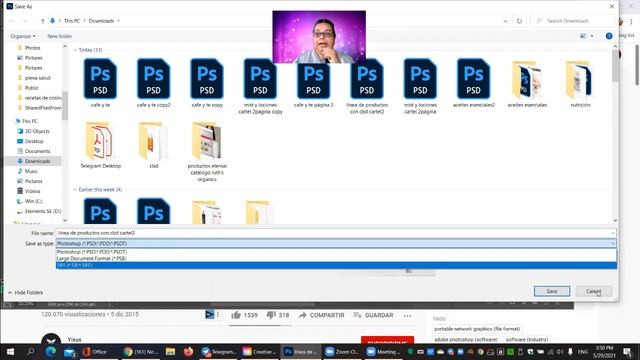Click the 'portable network graphics (file format)' tag
The height and width of the screenshot is (360, 640).
pos(477,329)
